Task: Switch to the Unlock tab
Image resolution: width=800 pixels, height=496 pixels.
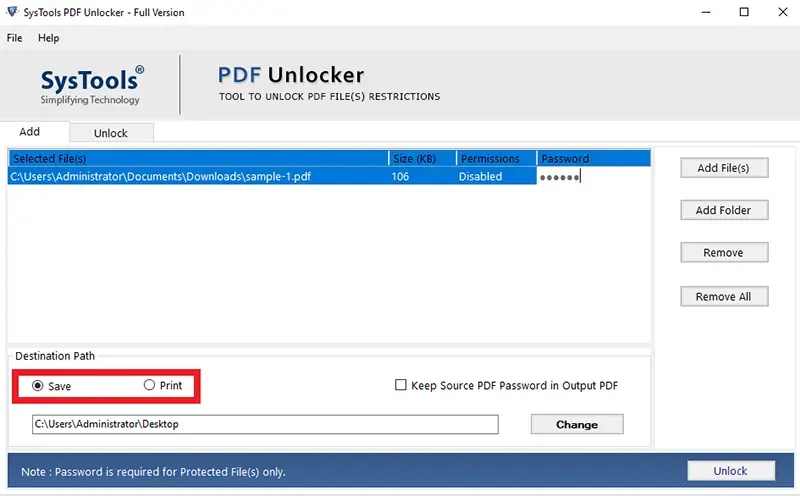Action: (111, 133)
